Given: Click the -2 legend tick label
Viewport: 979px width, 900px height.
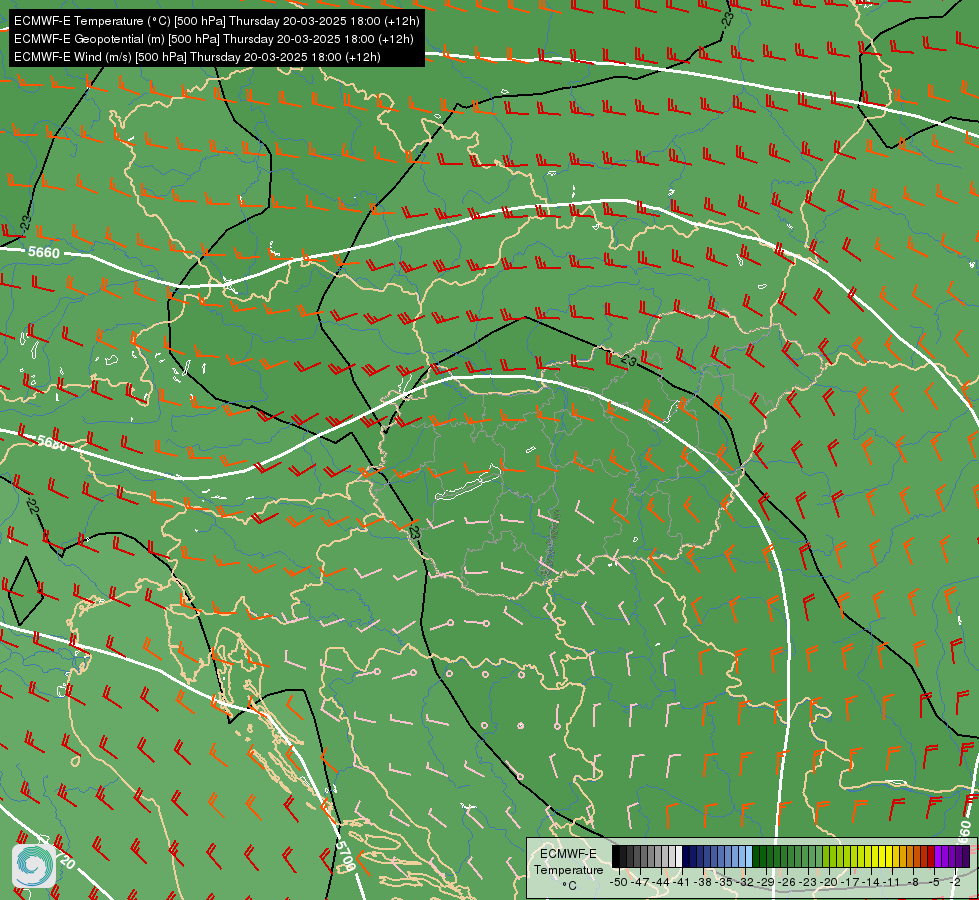Looking at the screenshot, I should [955, 883].
